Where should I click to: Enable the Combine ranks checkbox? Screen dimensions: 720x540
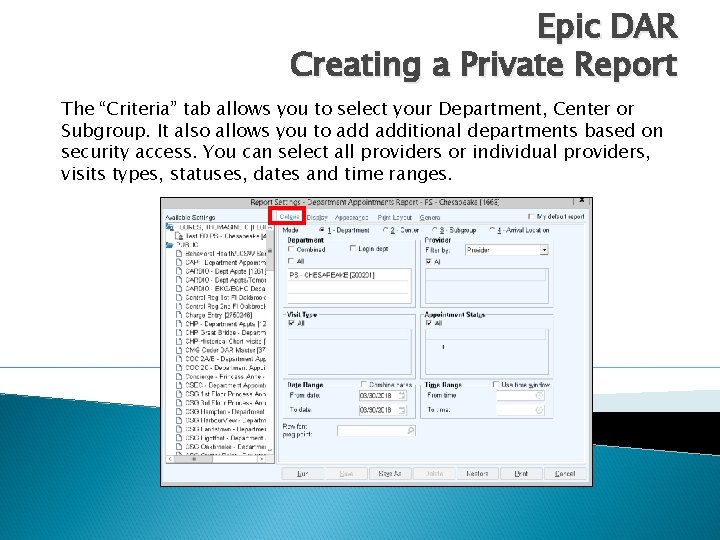[364, 384]
